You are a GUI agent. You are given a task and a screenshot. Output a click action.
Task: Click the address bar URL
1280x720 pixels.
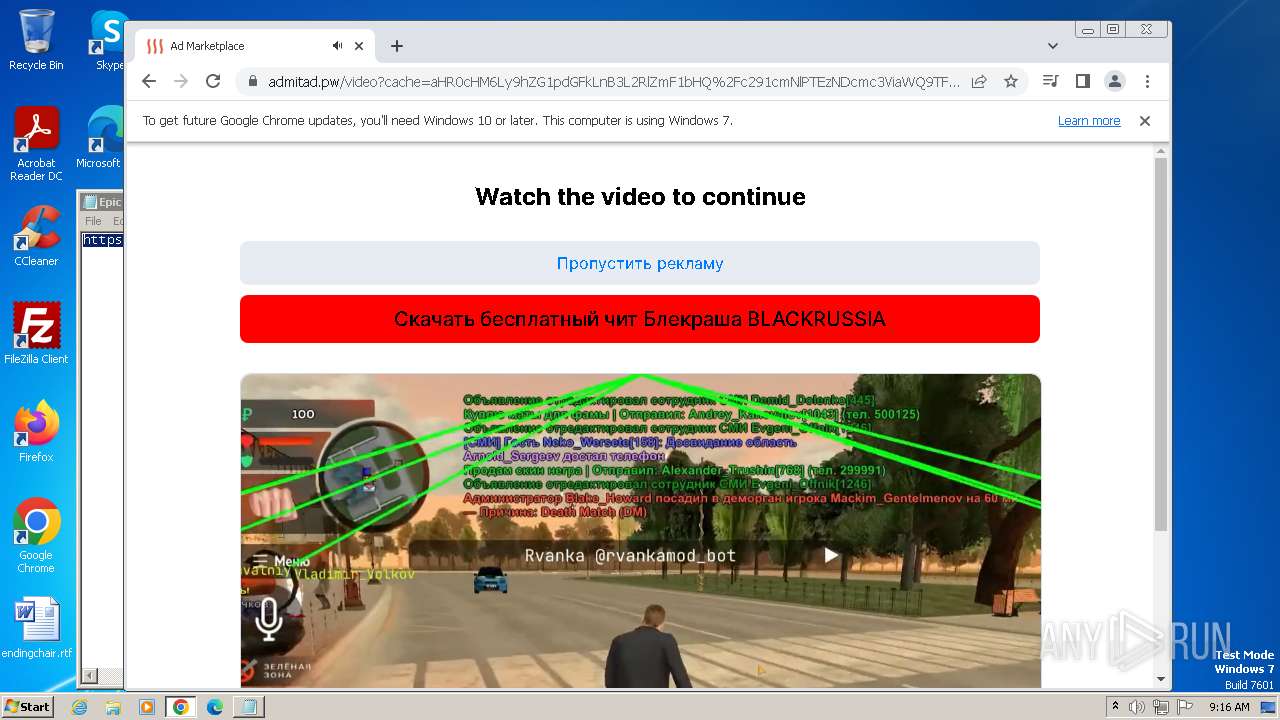click(x=614, y=81)
